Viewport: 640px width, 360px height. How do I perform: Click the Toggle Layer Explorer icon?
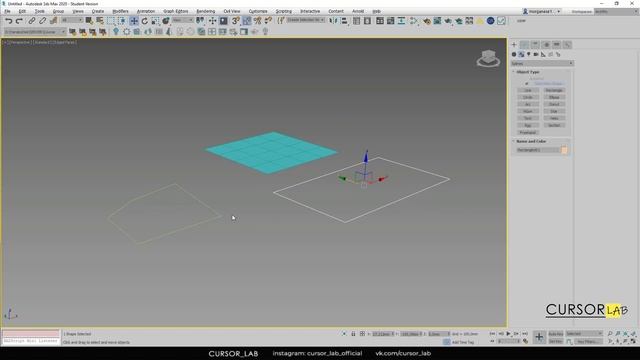click(367, 20)
